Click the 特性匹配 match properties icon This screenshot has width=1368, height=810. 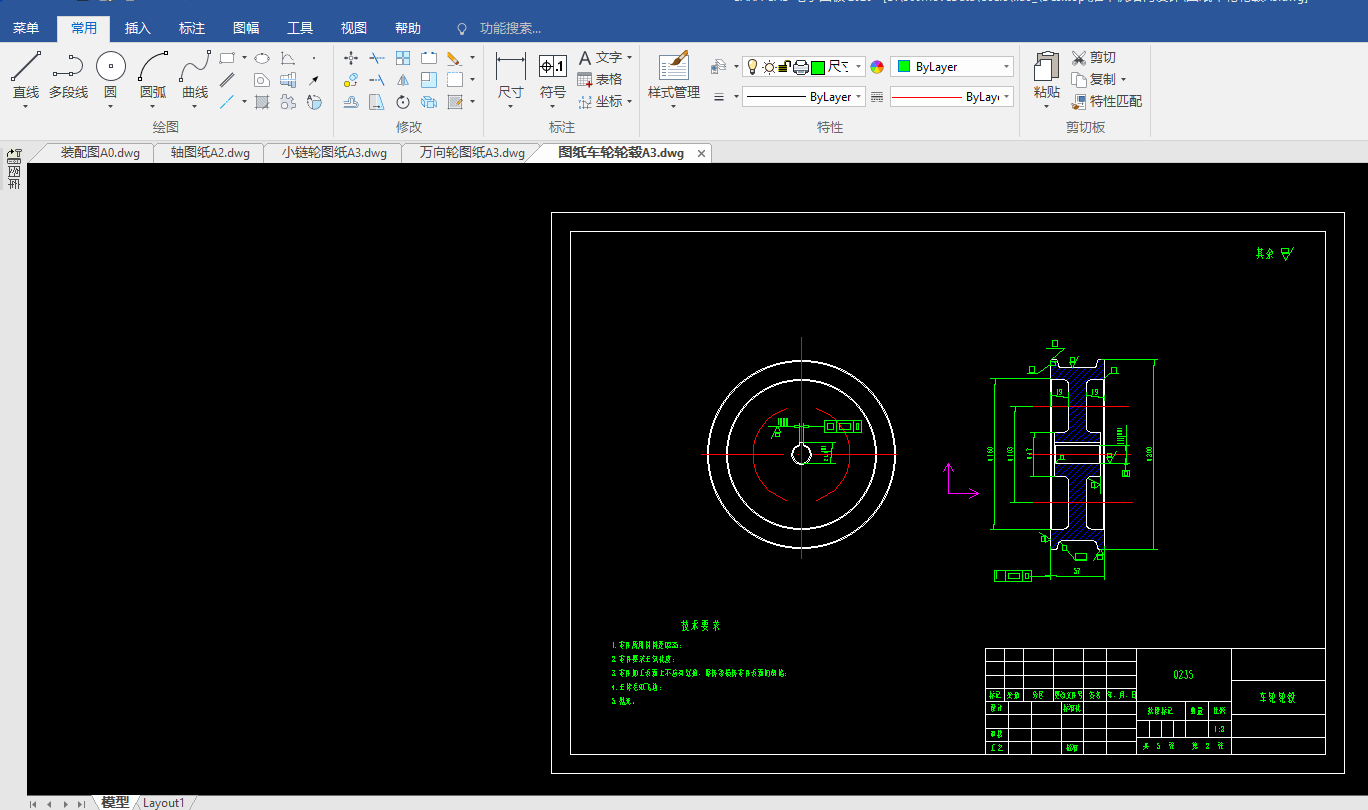pyautogui.click(x=1079, y=101)
